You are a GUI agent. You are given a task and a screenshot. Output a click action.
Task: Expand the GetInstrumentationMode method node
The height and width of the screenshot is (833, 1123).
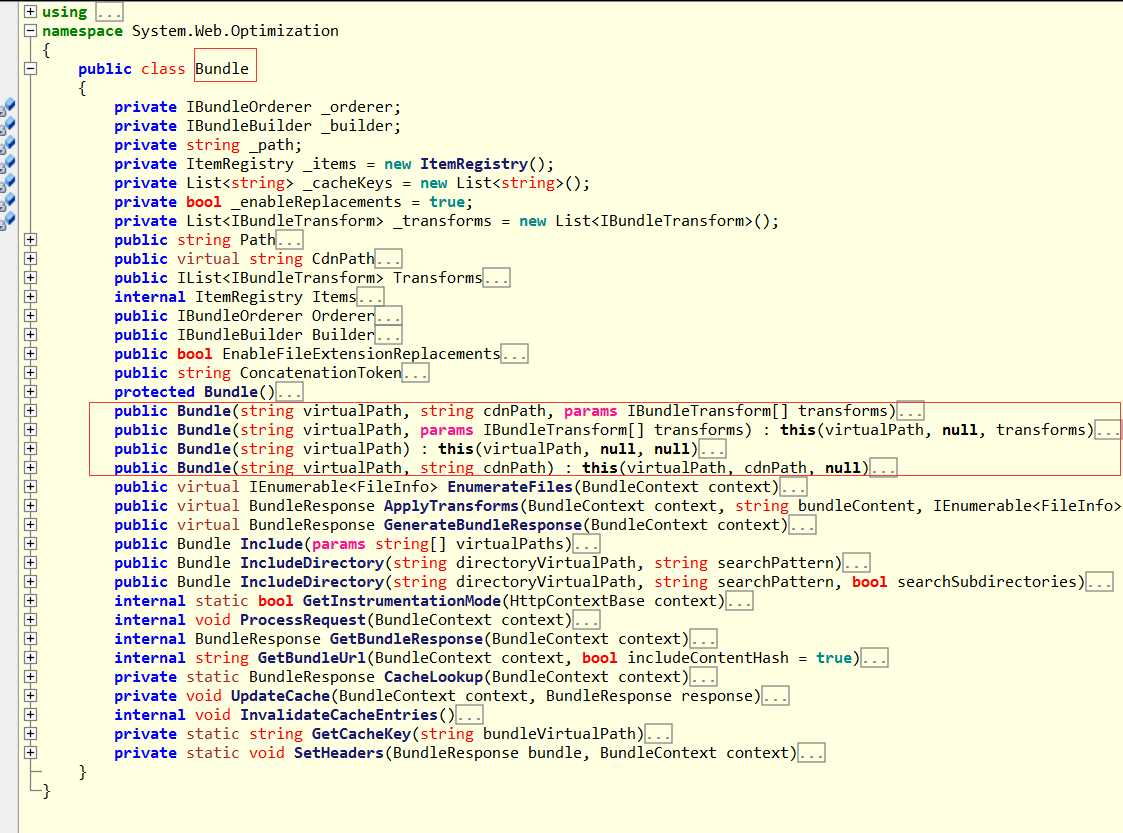click(x=30, y=601)
